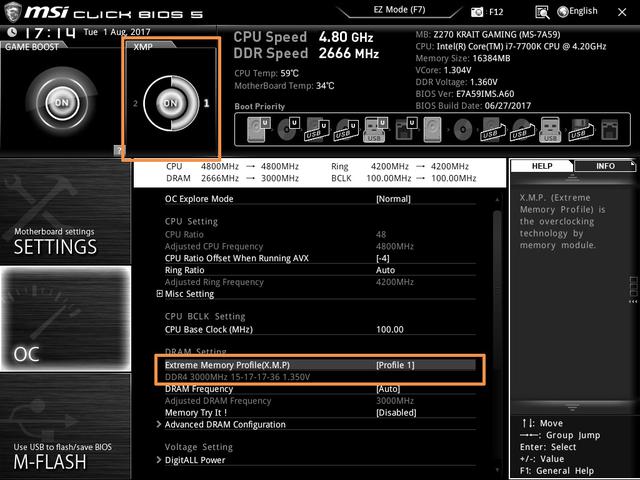Select the legacy USB key boot icon
Screen dimensions: 640x480
pyautogui.click(x=550, y=130)
